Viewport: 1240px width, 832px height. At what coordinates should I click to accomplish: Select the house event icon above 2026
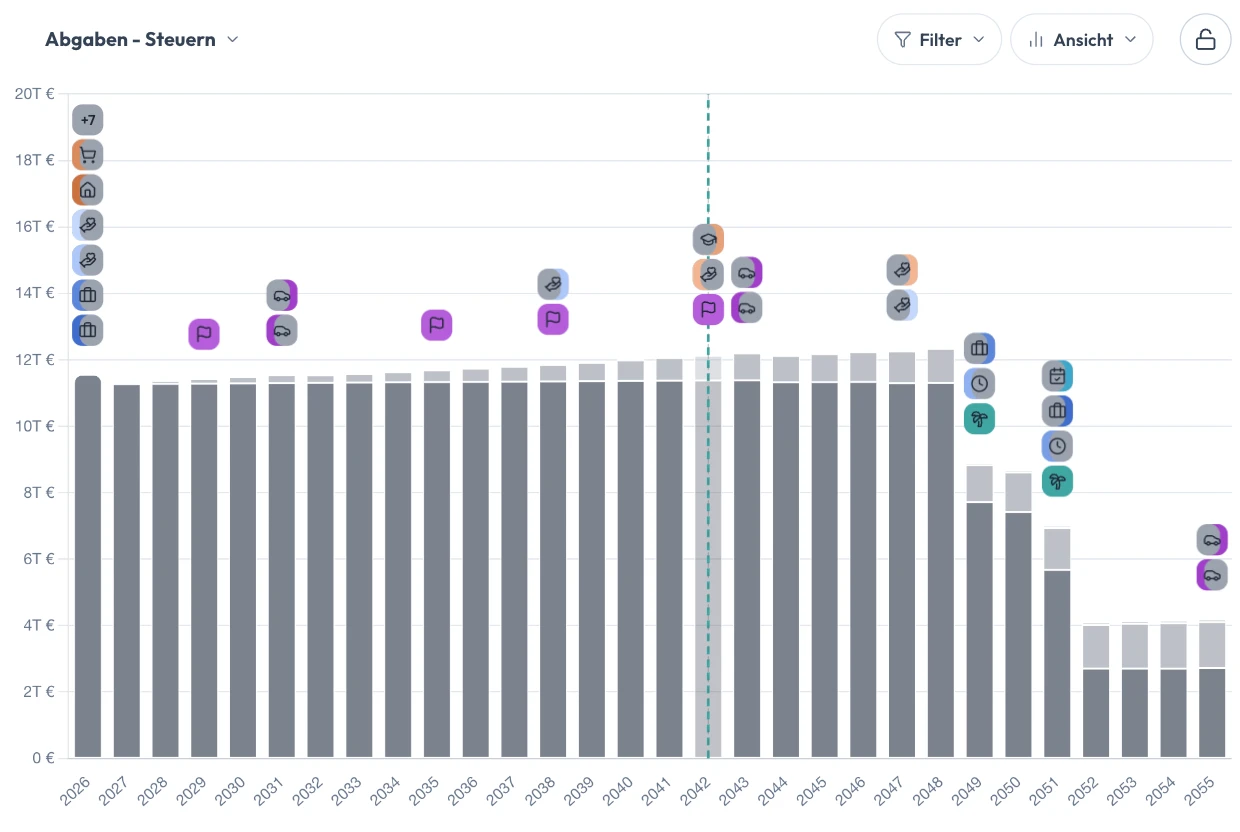click(x=88, y=190)
